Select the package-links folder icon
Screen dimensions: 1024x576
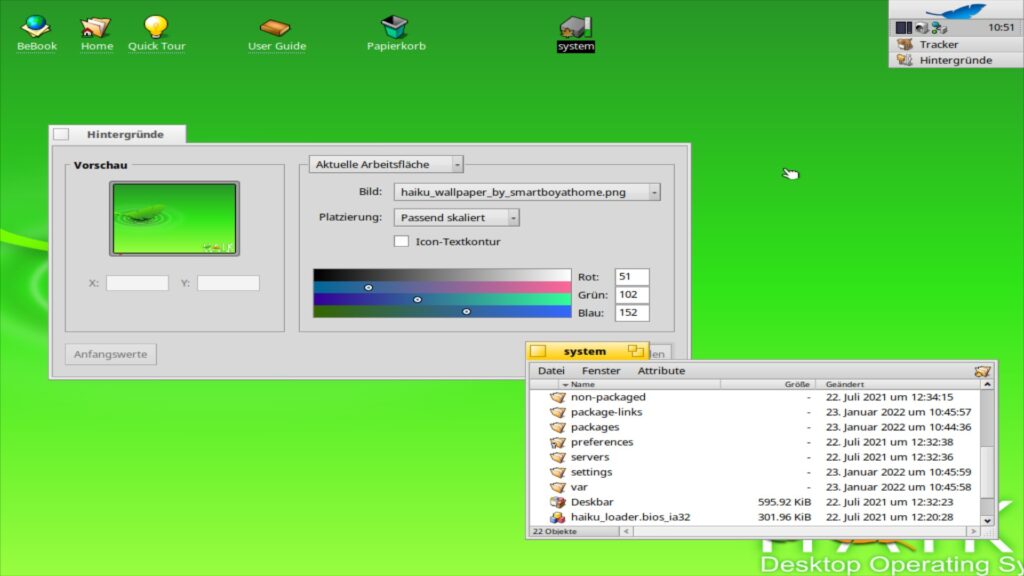tap(557, 412)
